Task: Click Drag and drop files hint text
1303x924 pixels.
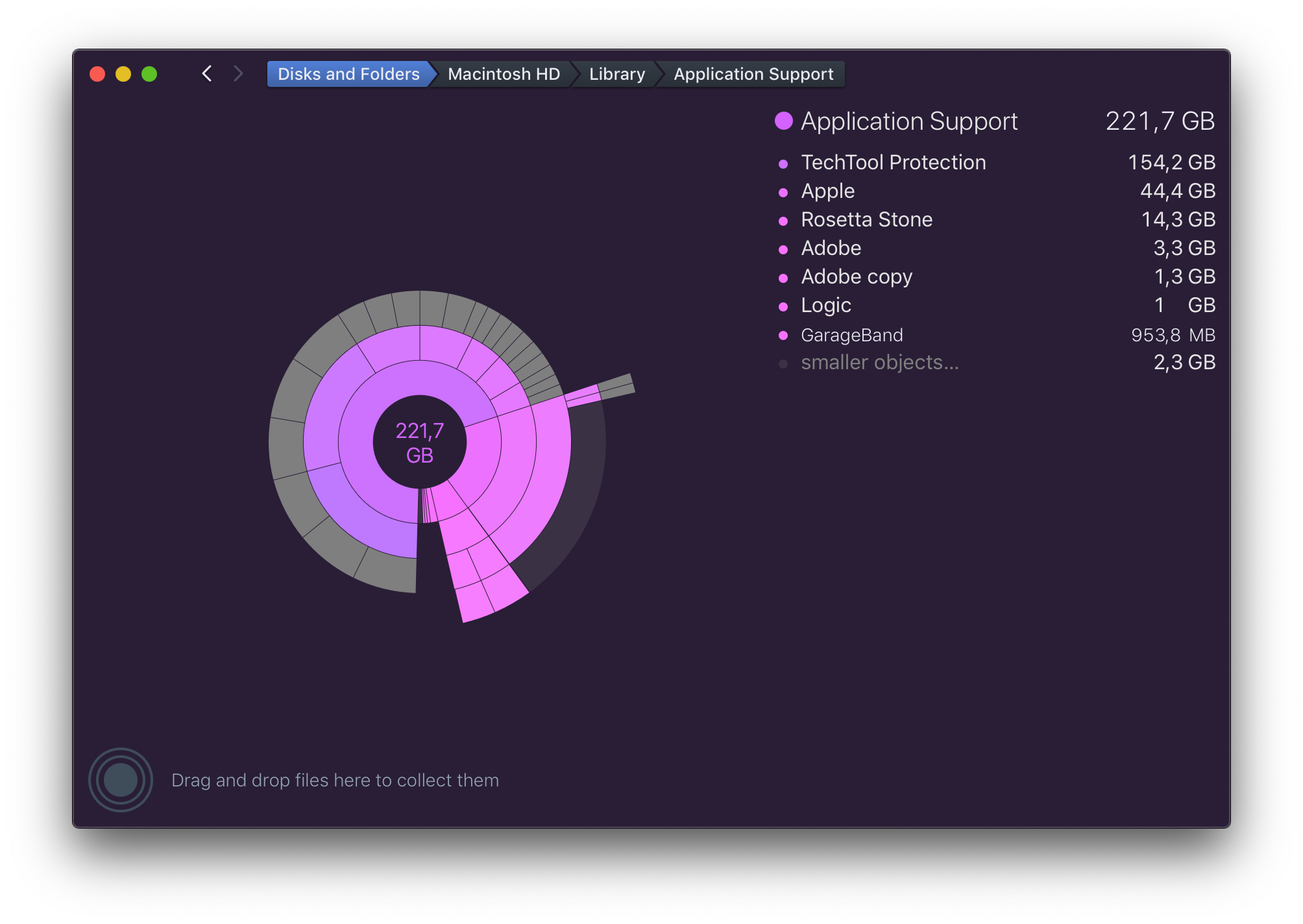Action: pos(335,780)
